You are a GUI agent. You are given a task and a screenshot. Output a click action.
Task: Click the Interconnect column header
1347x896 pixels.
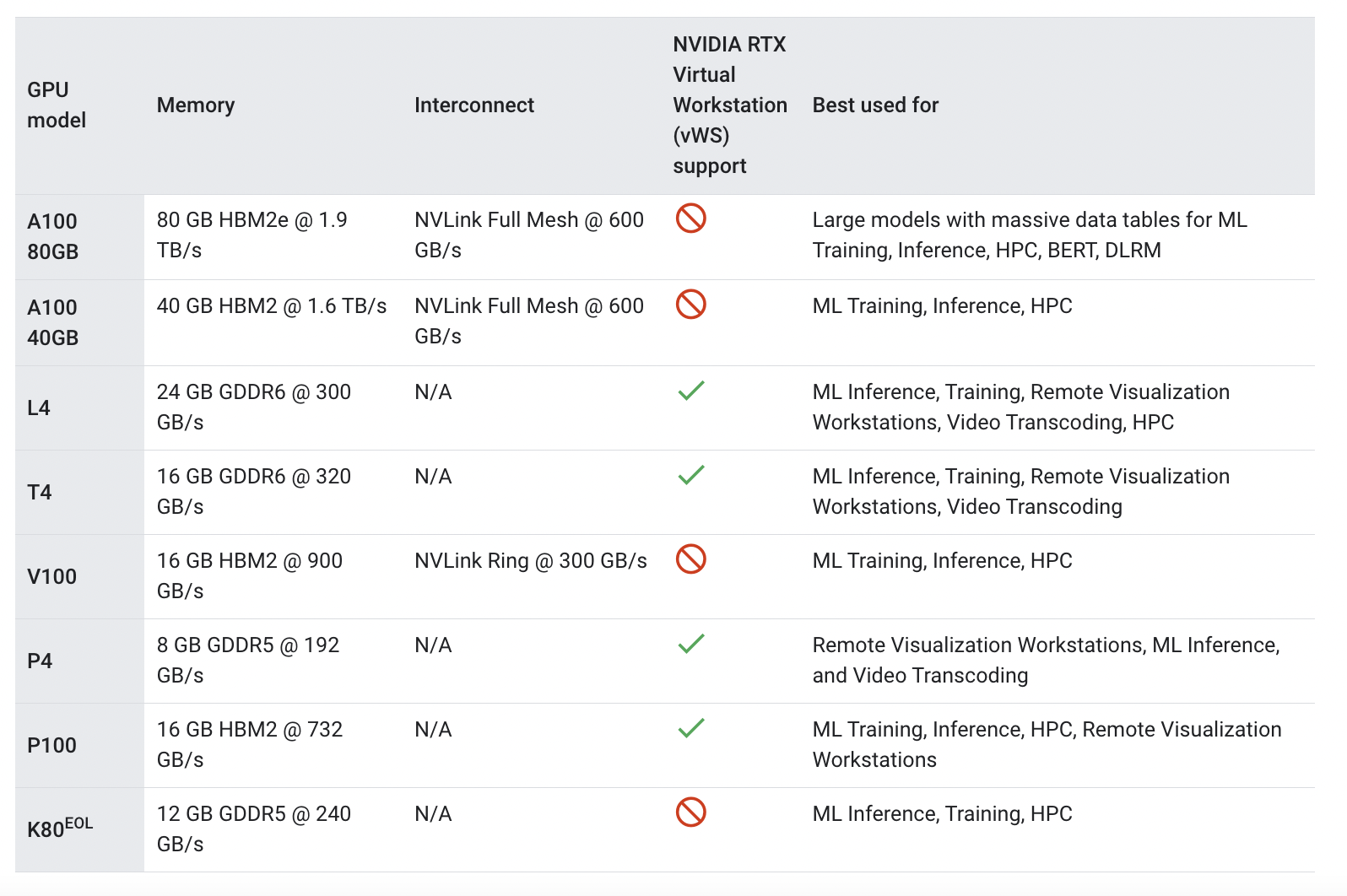(474, 105)
